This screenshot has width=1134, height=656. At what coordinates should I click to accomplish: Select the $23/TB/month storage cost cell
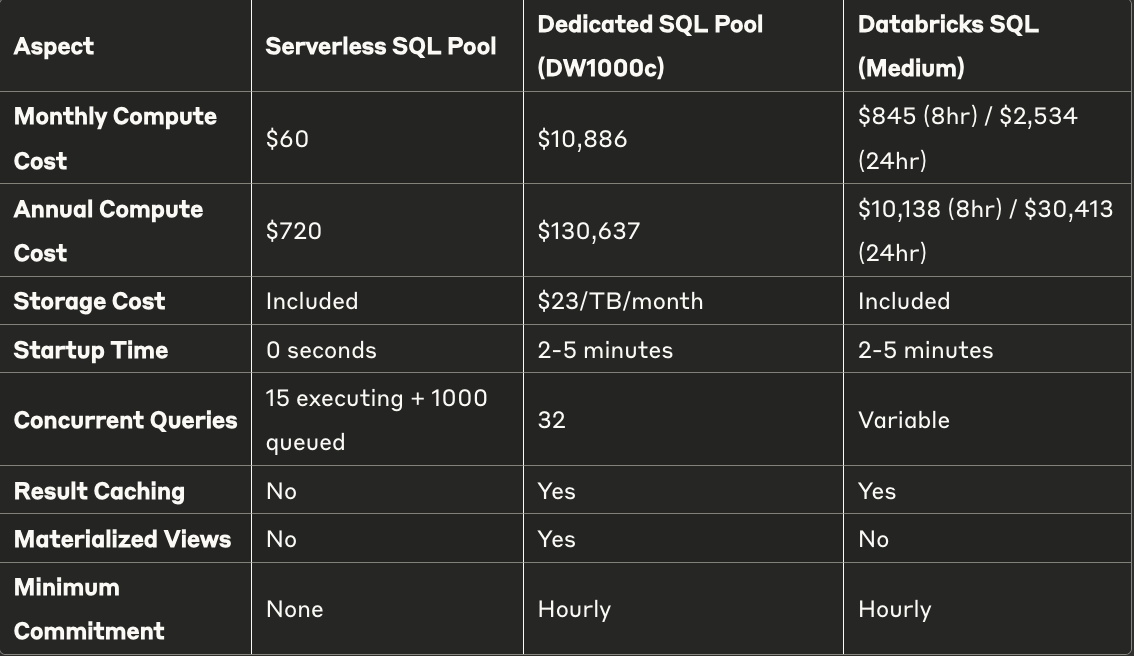pyautogui.click(x=620, y=301)
